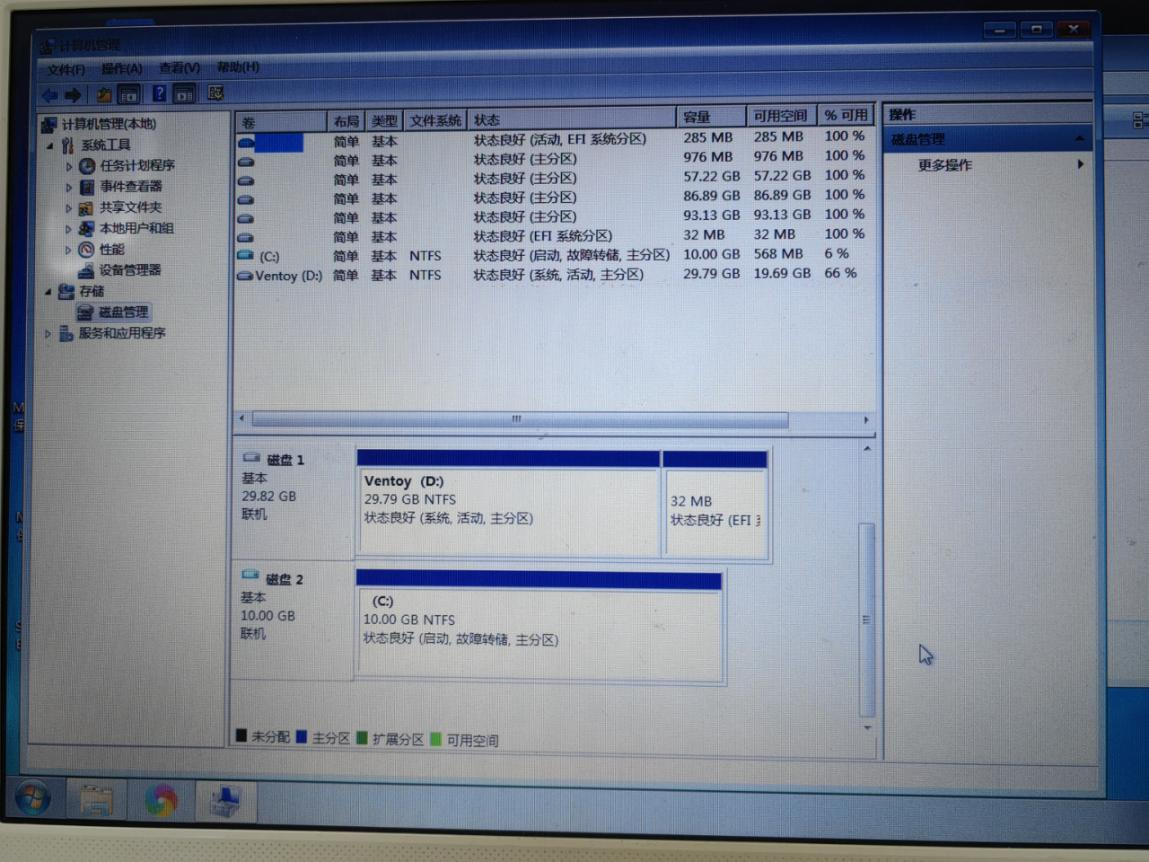Viewport: 1149px width, 862px height.
Task: Open Help with the question mark icon
Action: pos(159,94)
